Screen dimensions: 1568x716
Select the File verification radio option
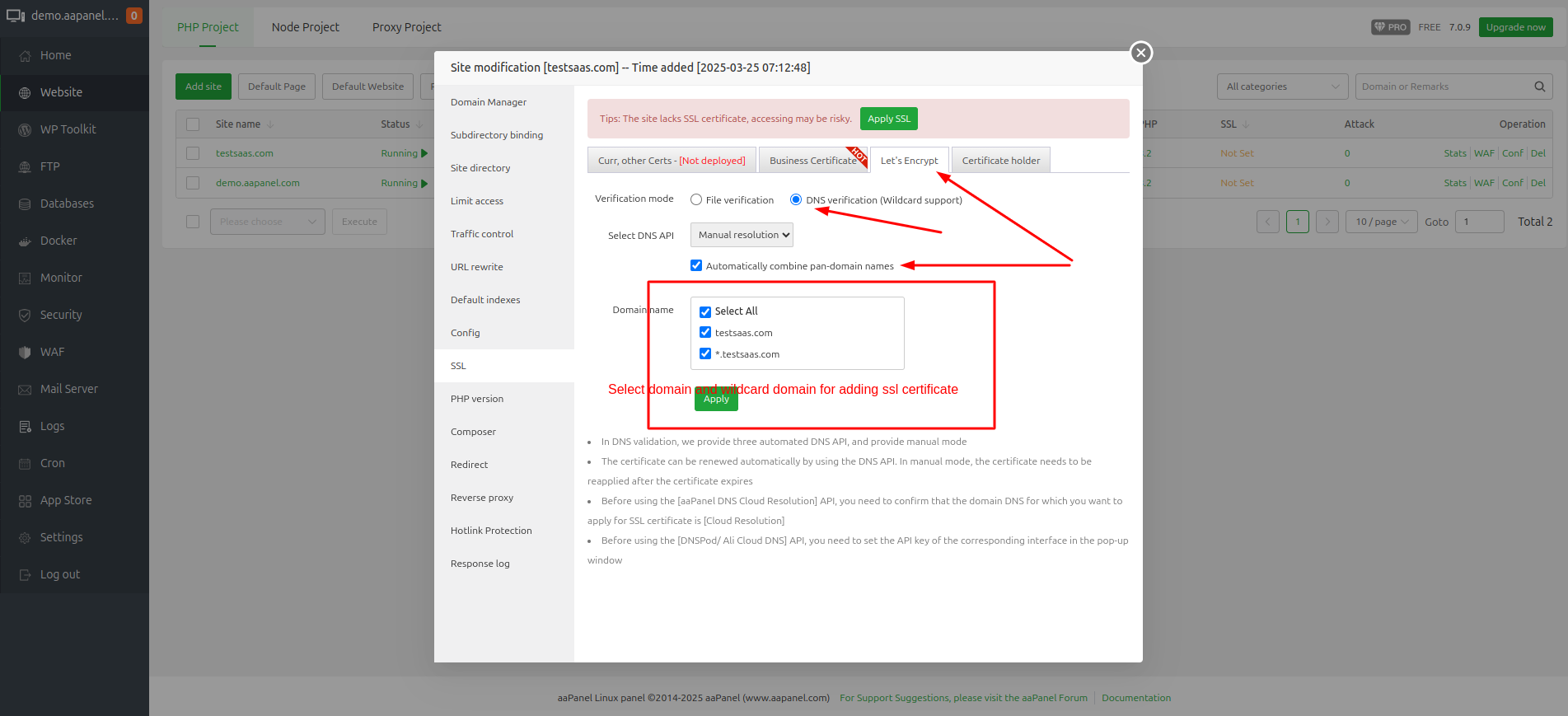coord(696,200)
